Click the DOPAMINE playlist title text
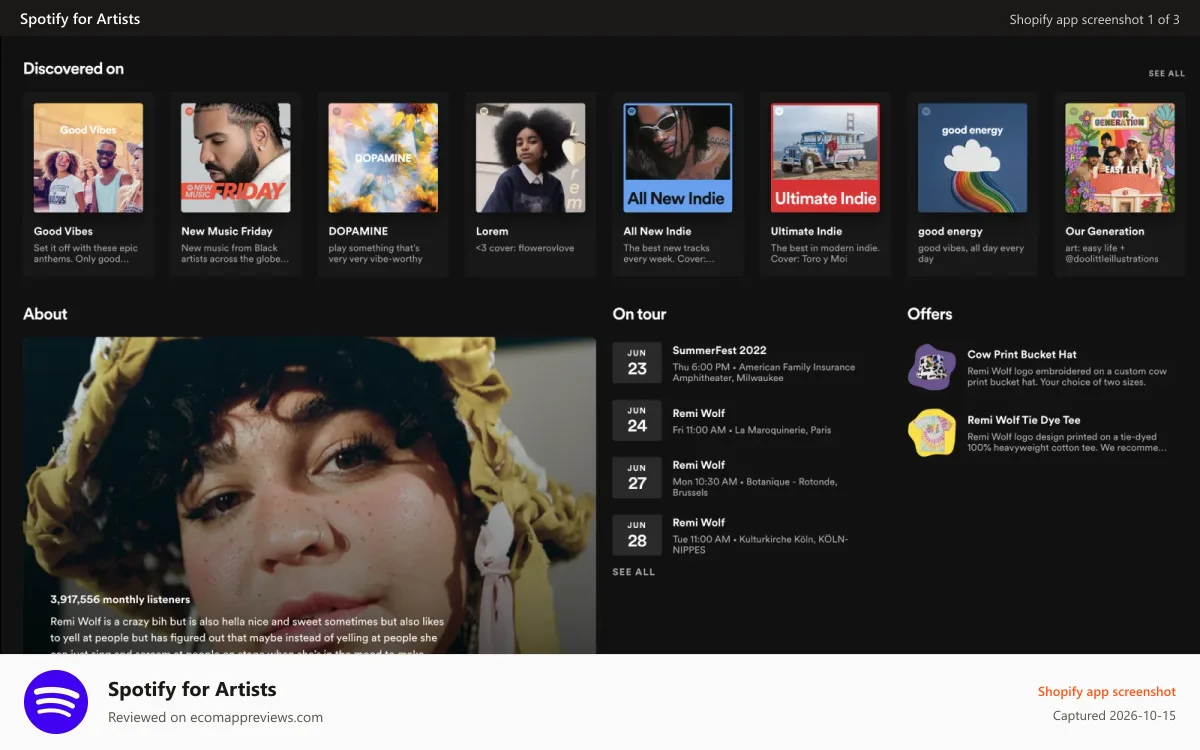 pyautogui.click(x=358, y=231)
